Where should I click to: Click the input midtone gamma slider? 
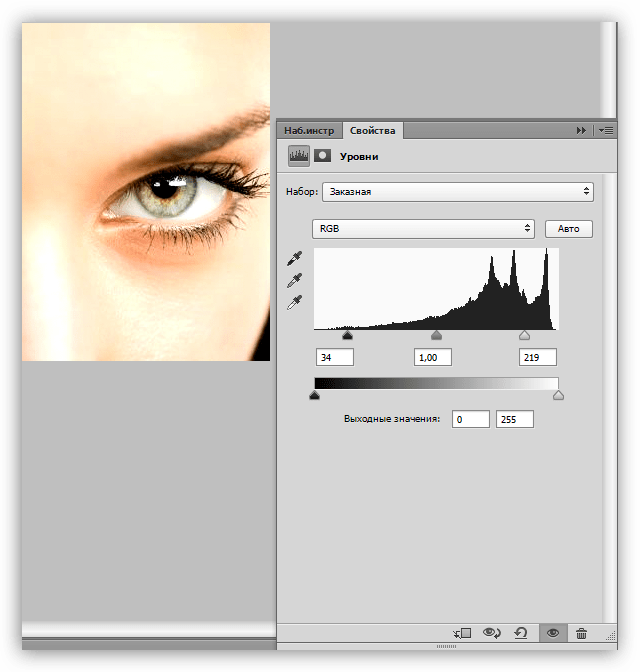coord(436,335)
